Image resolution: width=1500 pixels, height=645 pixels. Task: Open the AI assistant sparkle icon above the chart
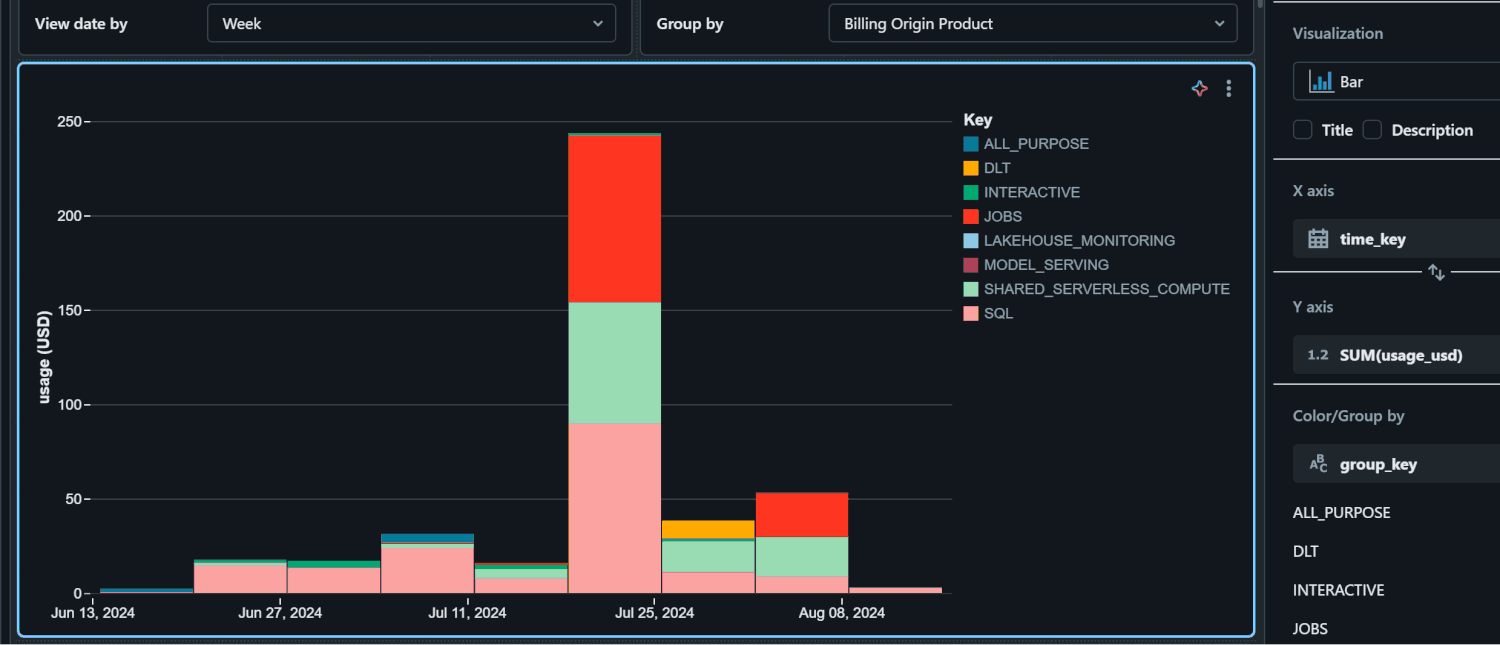tap(1199, 88)
